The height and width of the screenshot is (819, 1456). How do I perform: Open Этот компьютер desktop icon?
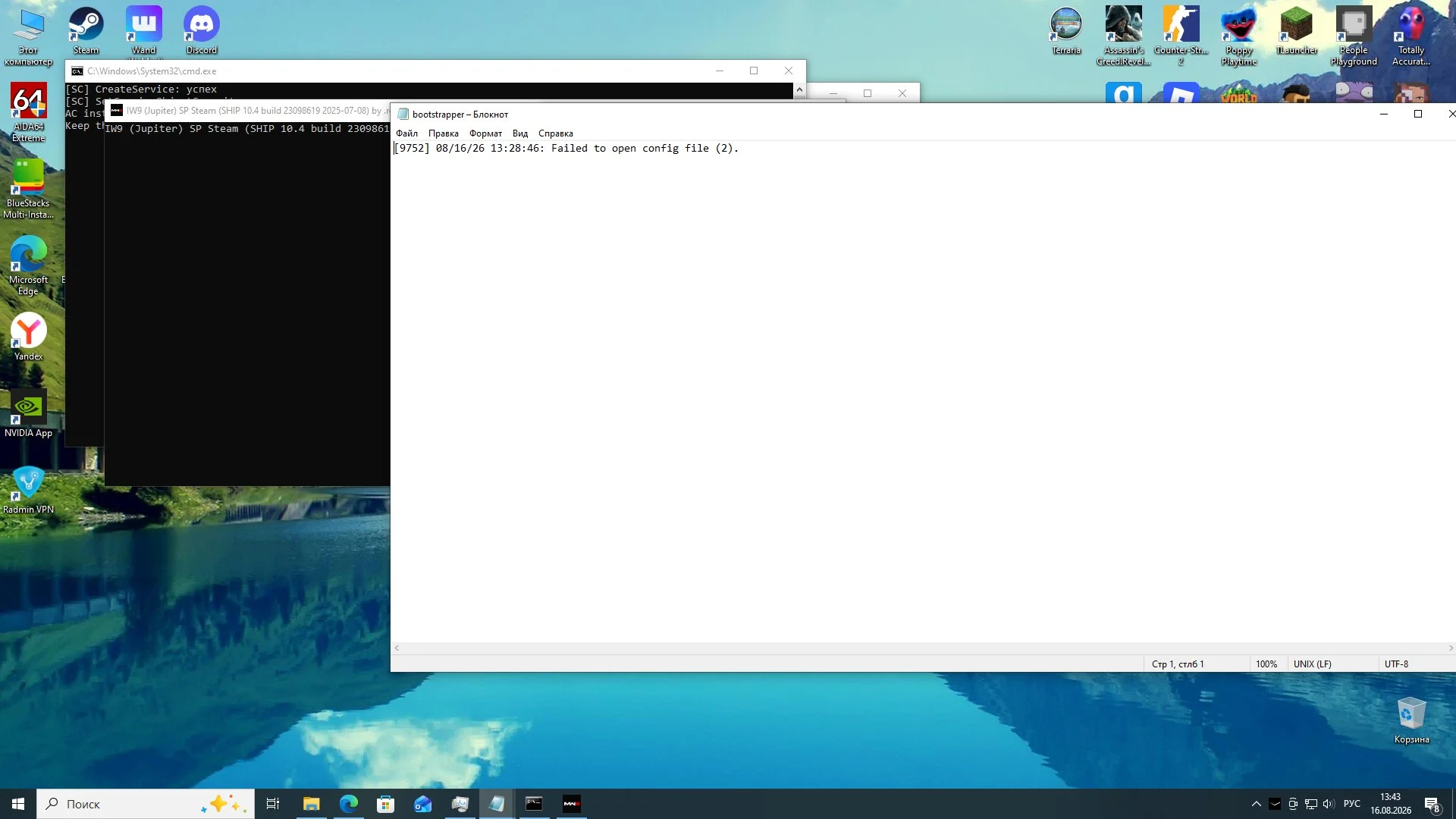click(x=28, y=36)
